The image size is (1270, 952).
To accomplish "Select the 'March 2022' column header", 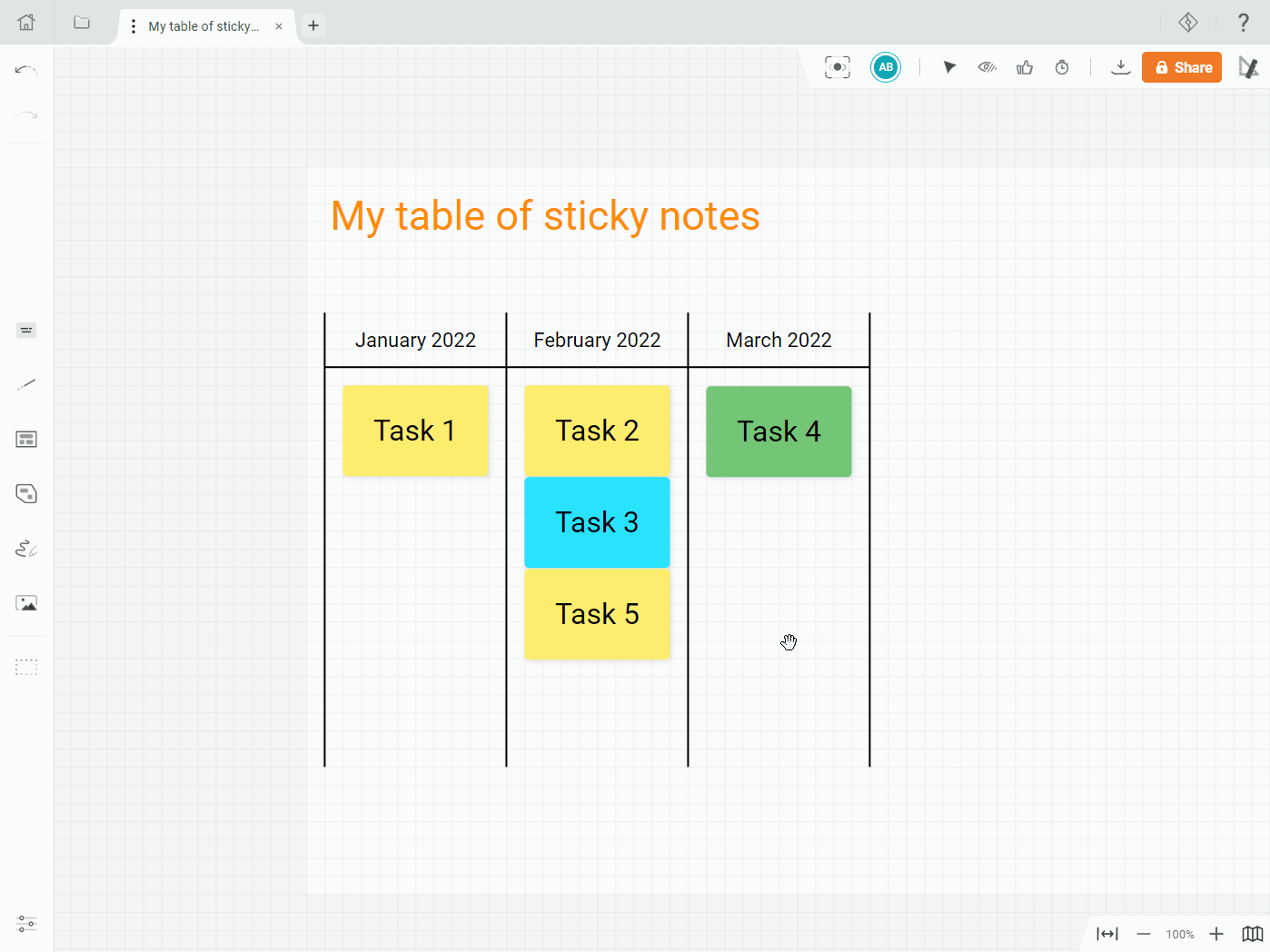I will click(779, 340).
